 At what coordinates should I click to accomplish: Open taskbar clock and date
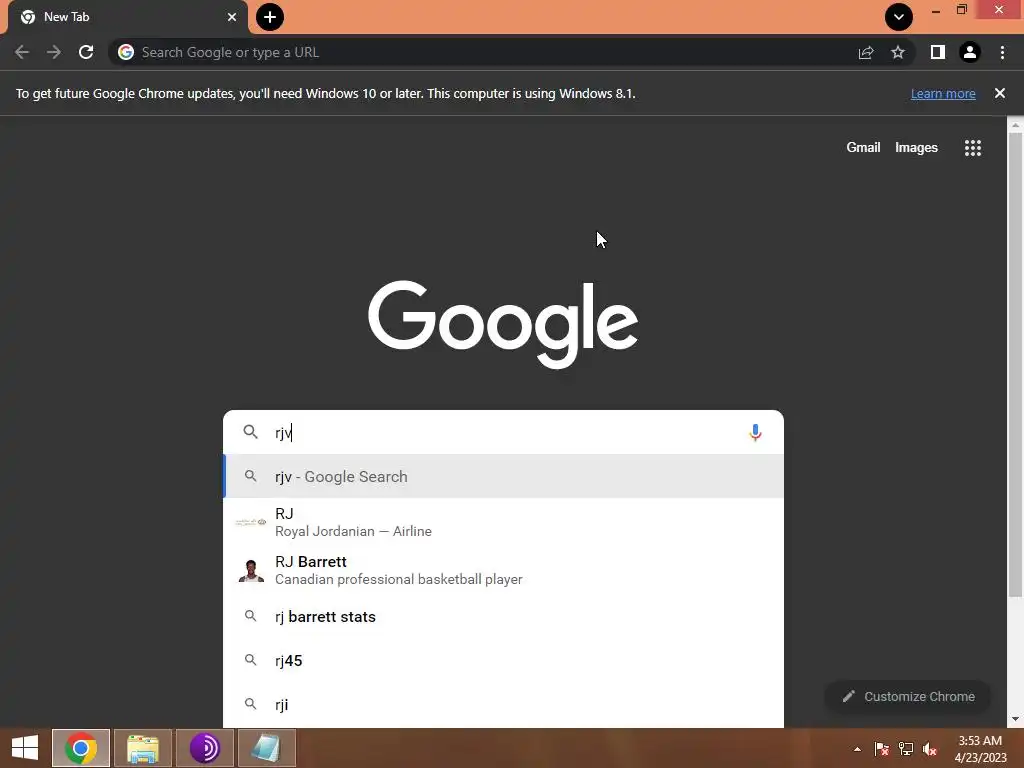[x=980, y=749]
